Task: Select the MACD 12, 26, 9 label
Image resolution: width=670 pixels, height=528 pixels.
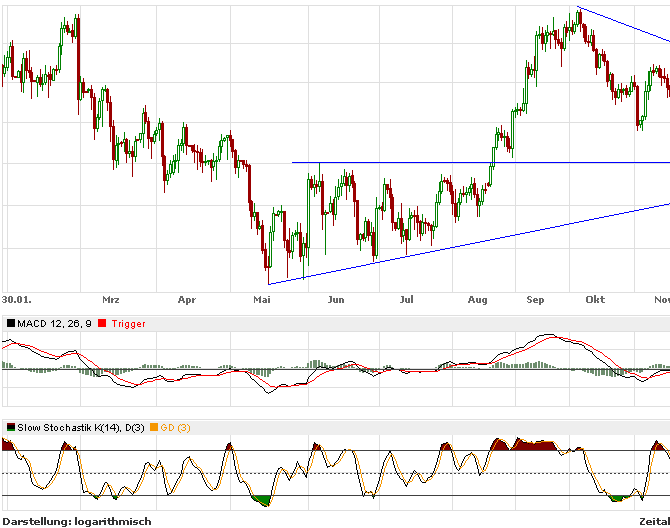Action: pyautogui.click(x=55, y=323)
